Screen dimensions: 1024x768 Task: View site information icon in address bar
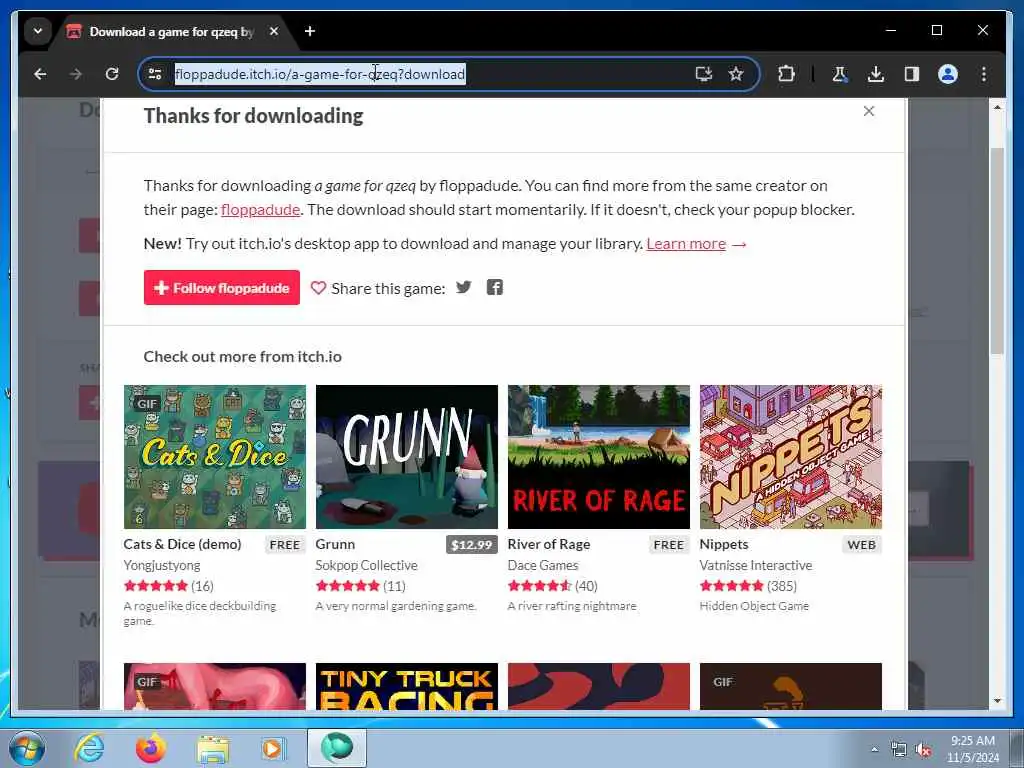pos(155,74)
